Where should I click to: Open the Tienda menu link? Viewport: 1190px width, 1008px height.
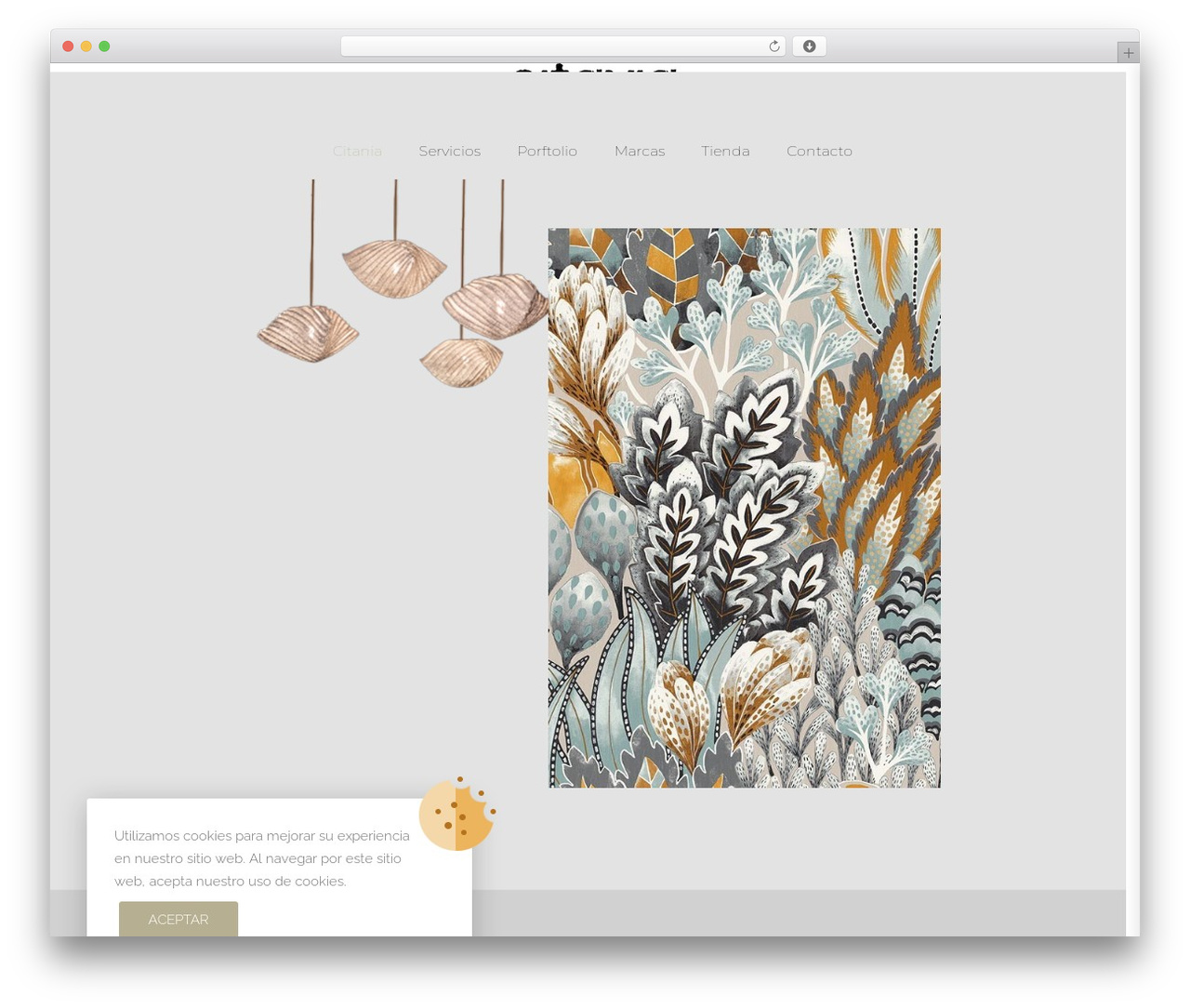(x=725, y=151)
